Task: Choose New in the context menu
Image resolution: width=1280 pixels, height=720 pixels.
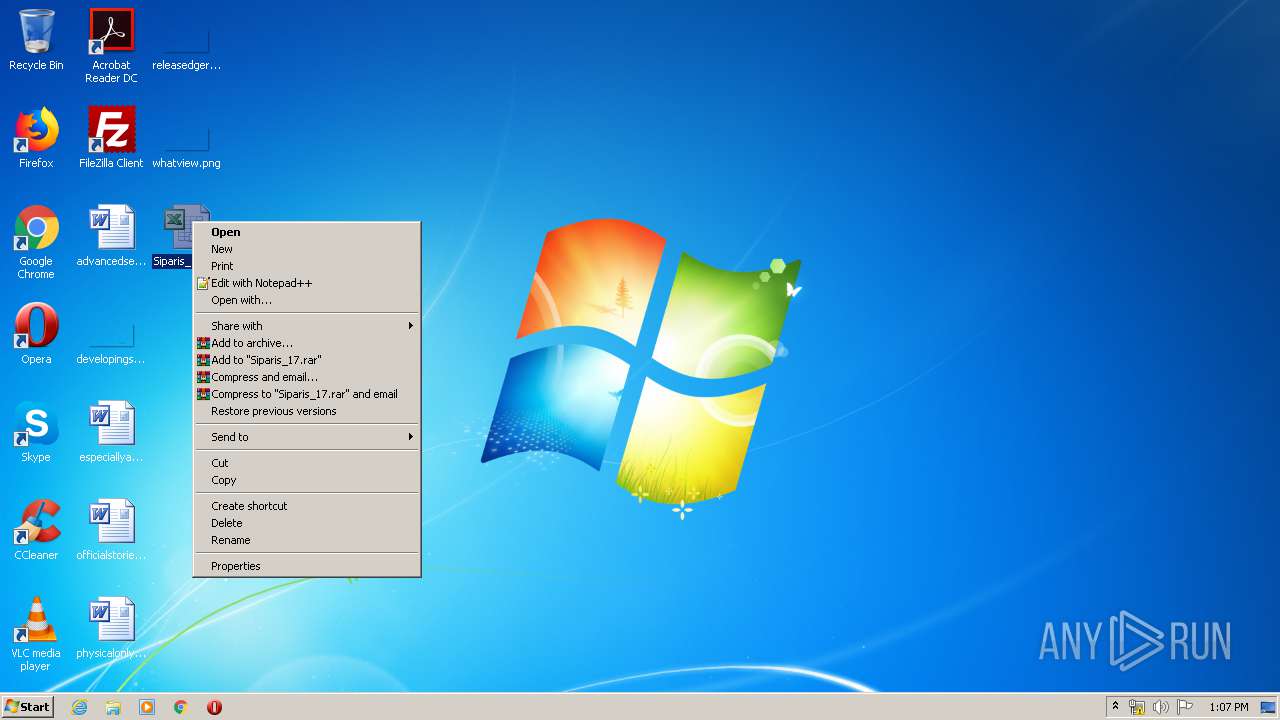Action: click(307, 249)
